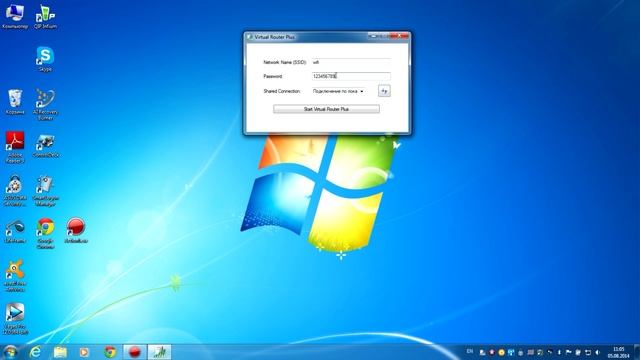Open Google Chrome from the taskbar

point(109,352)
